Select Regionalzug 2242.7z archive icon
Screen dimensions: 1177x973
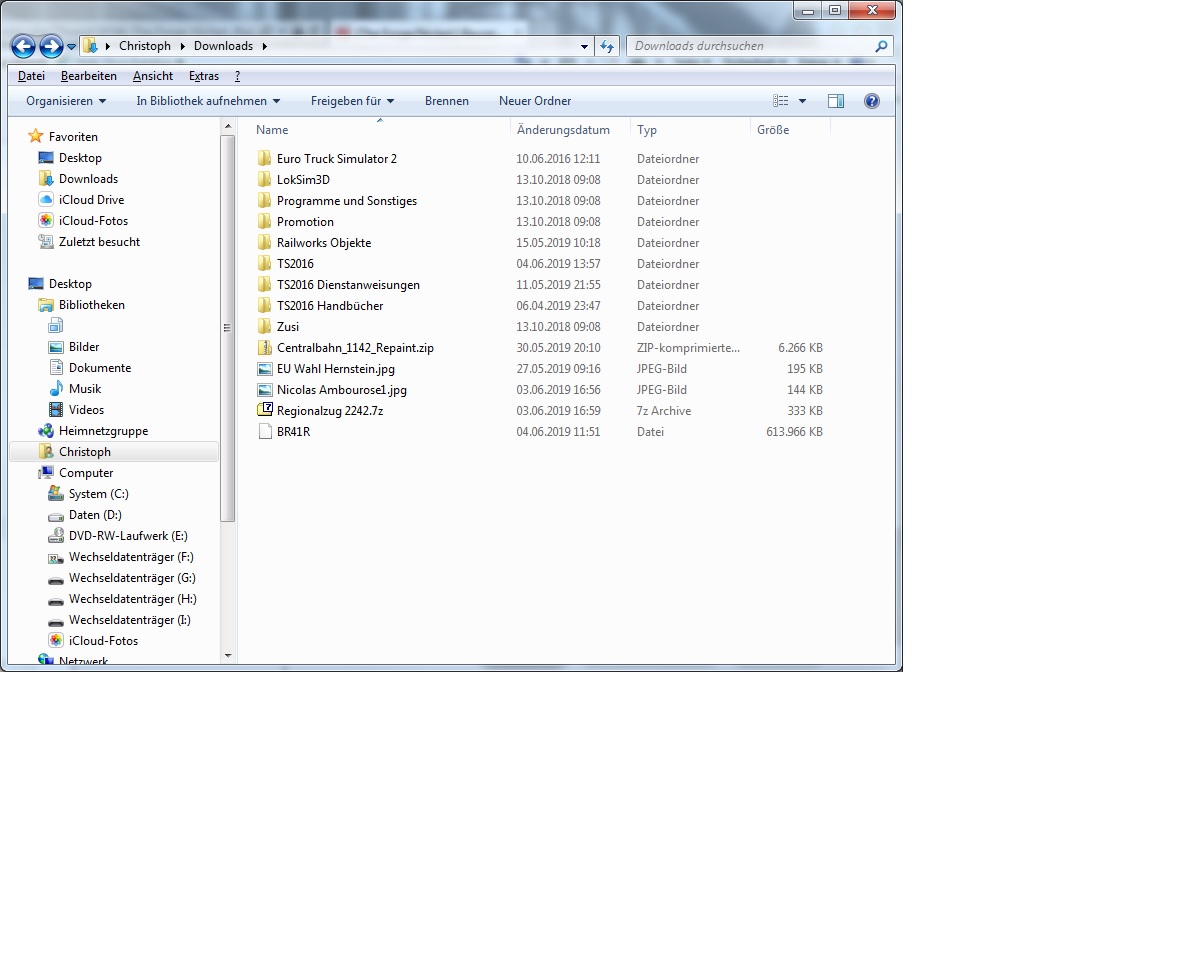264,410
